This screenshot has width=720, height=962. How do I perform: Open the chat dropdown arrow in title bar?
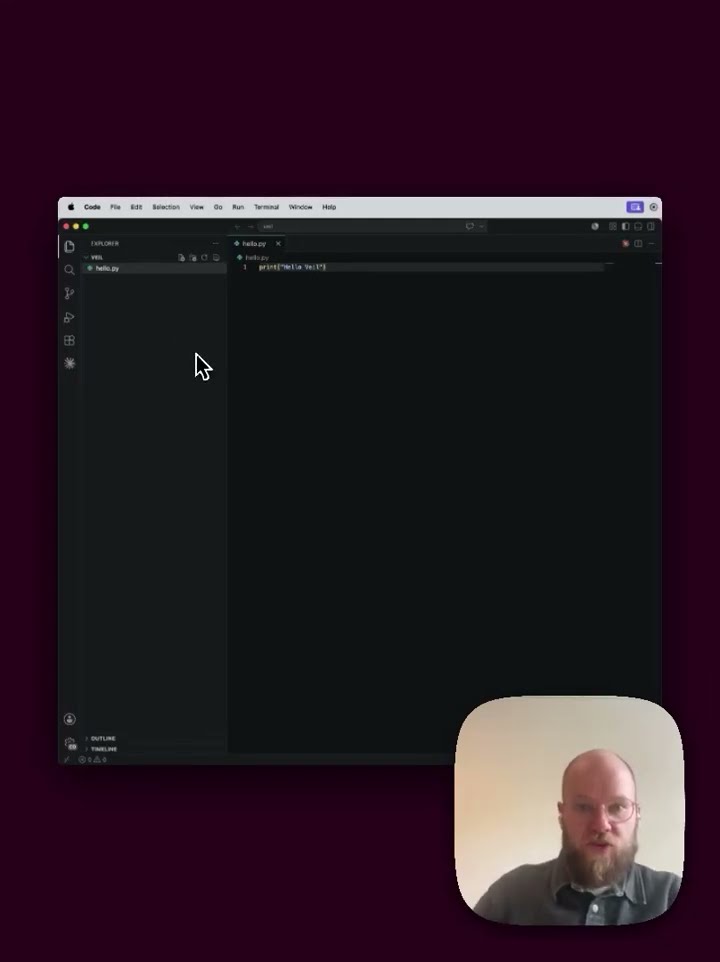tap(481, 226)
